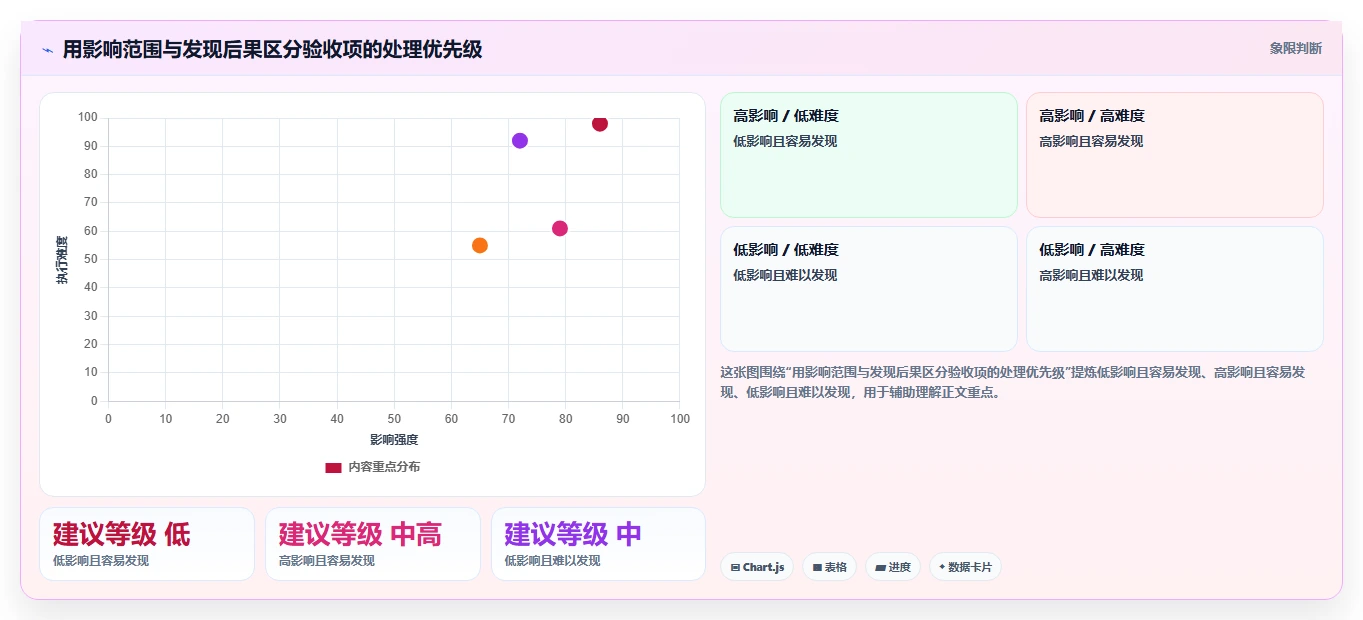Click the main heading 用影响范围与发现后果区分验收项的处理优先级
The height and width of the screenshot is (620, 1363).
tap(272, 49)
